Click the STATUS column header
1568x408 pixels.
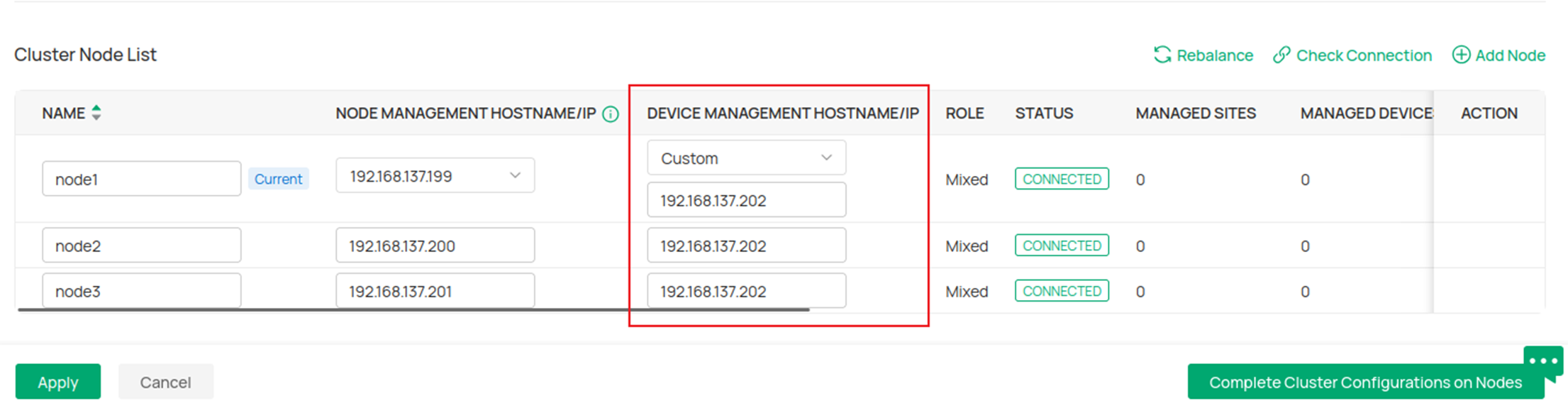click(1044, 114)
